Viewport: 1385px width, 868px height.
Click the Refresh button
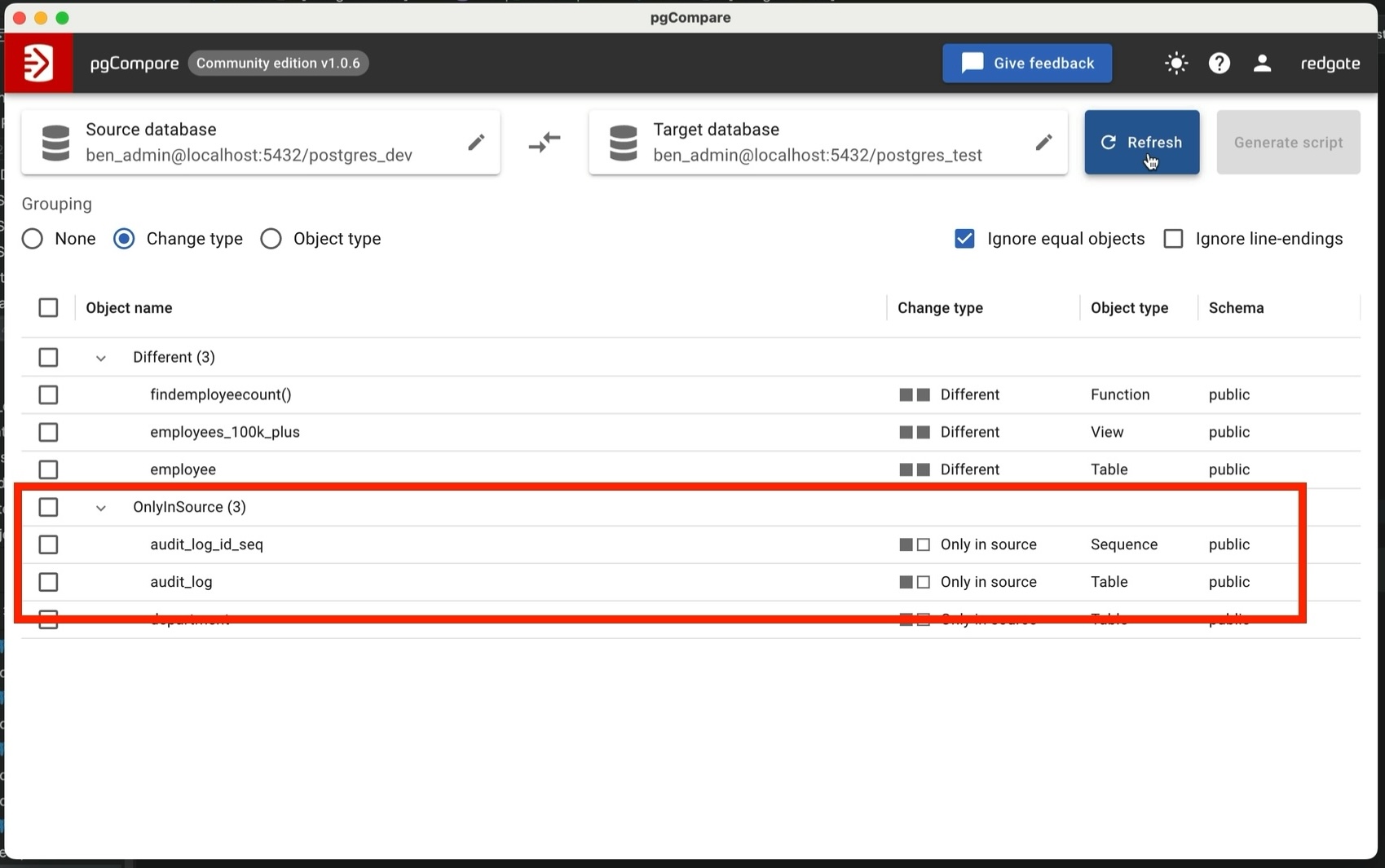pyautogui.click(x=1141, y=143)
